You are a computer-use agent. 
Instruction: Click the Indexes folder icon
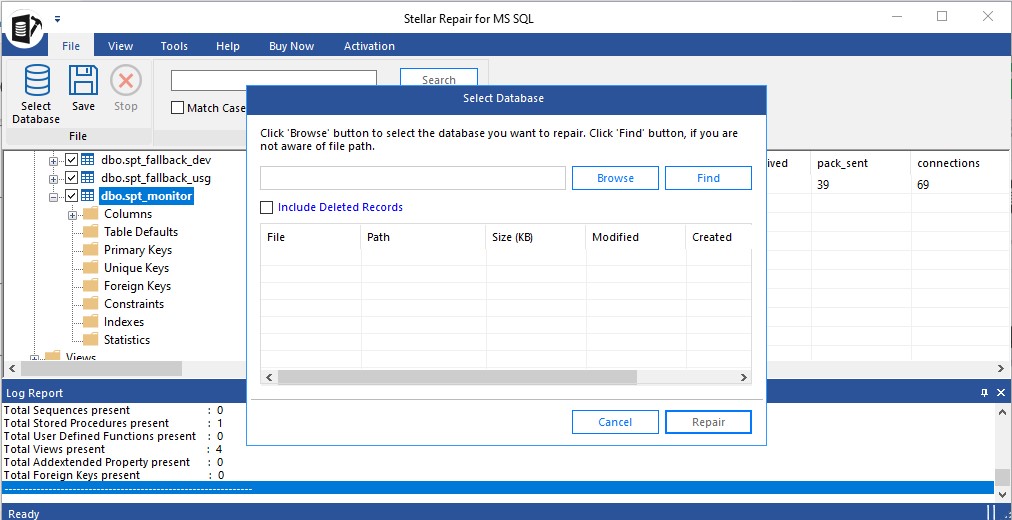(90, 322)
